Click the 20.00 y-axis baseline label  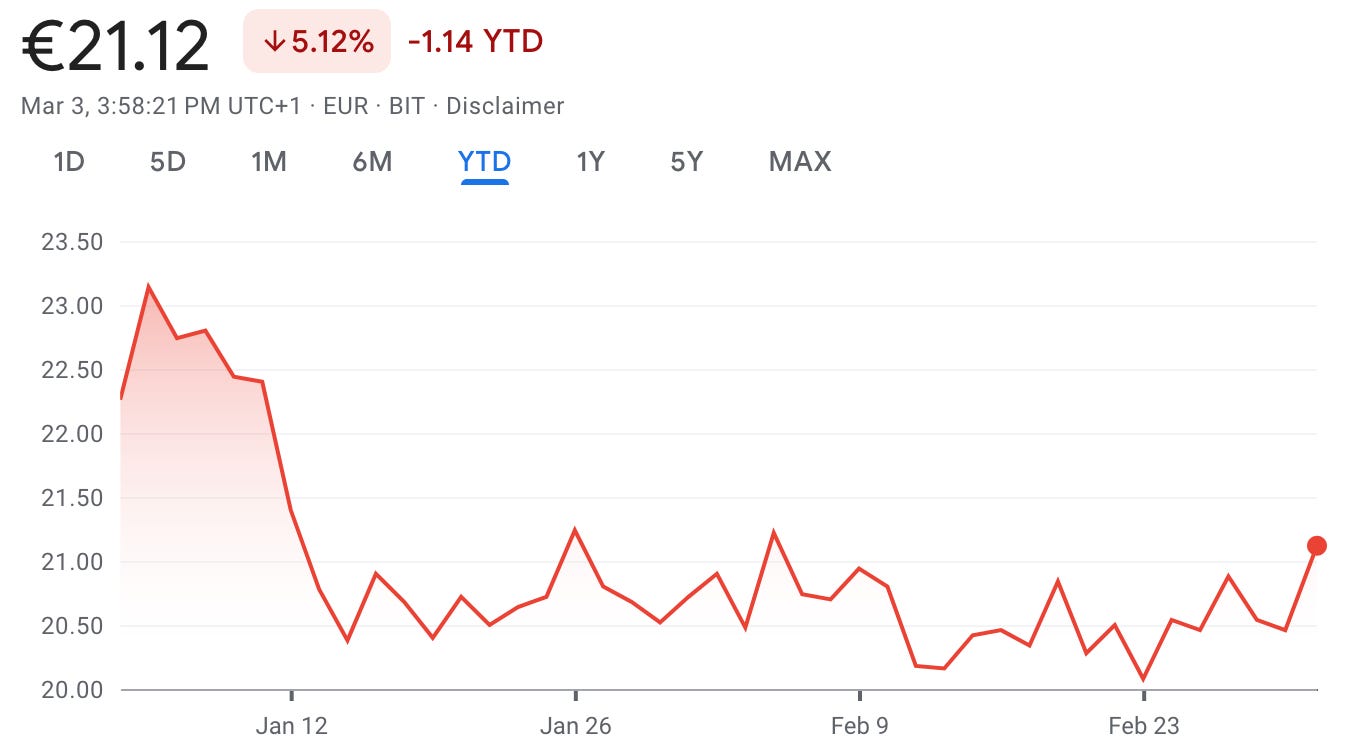71,690
